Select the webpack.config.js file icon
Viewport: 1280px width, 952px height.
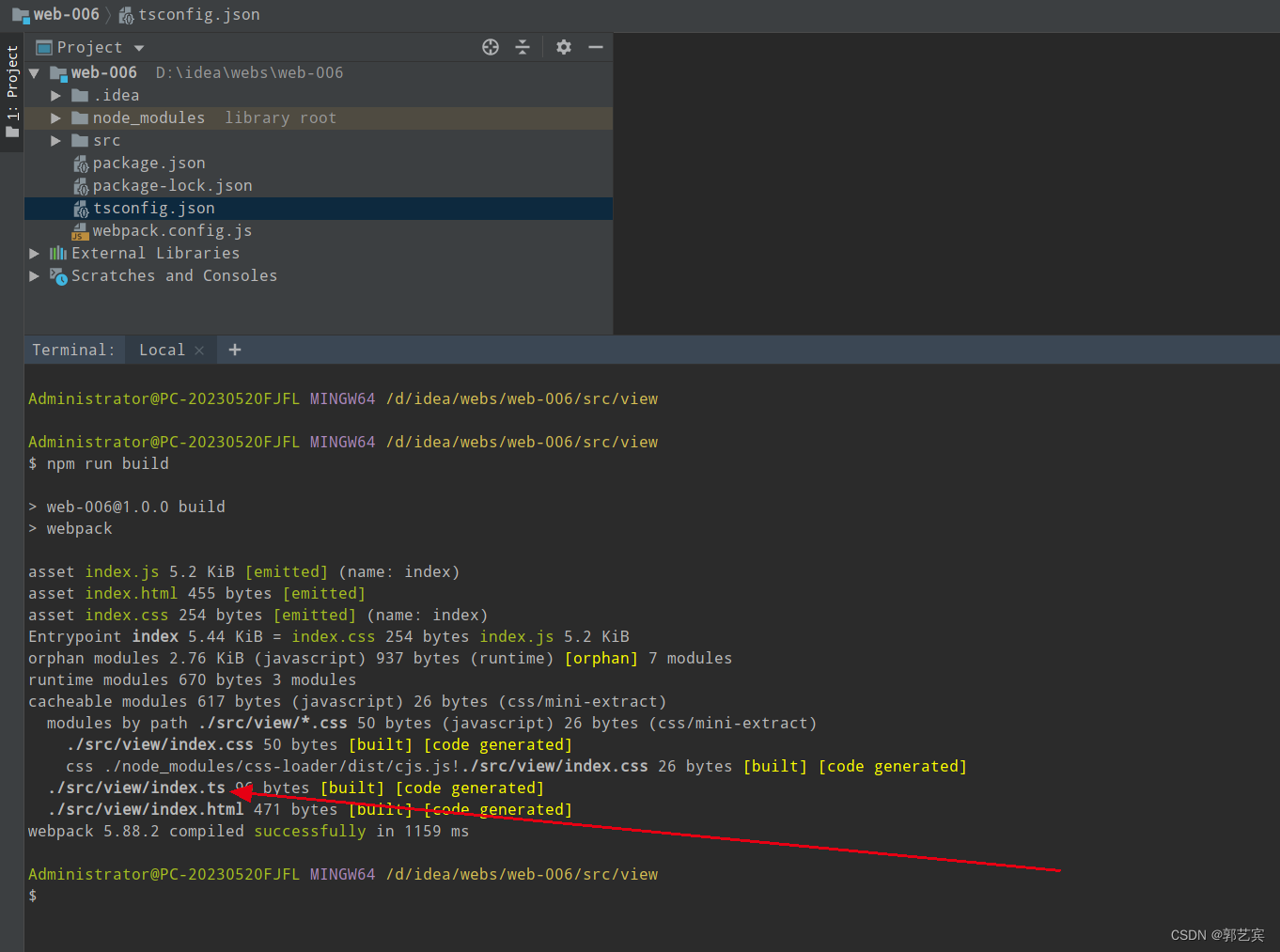[x=80, y=230]
